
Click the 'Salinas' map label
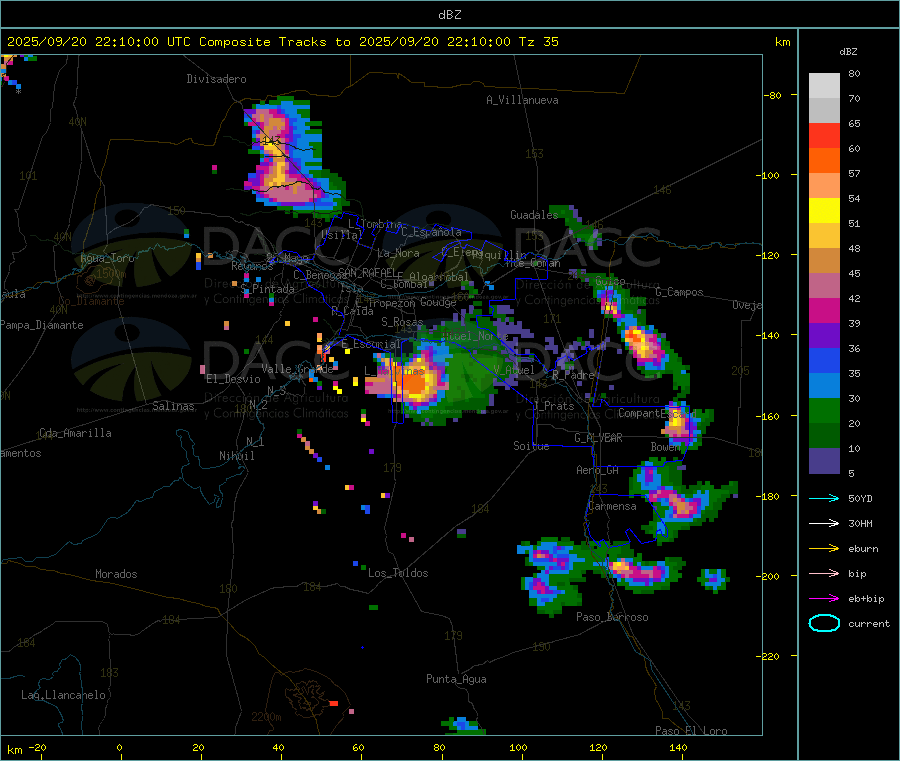tap(173, 406)
